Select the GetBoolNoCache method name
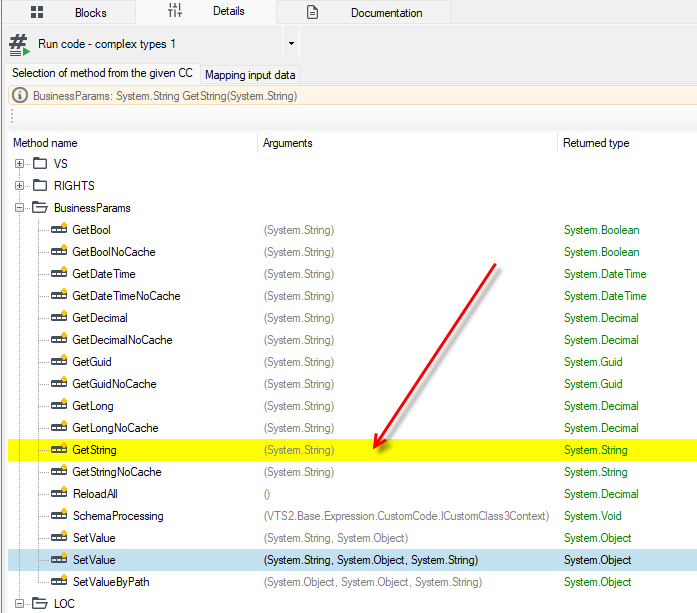Screen dimensions: 697x613 [114, 252]
